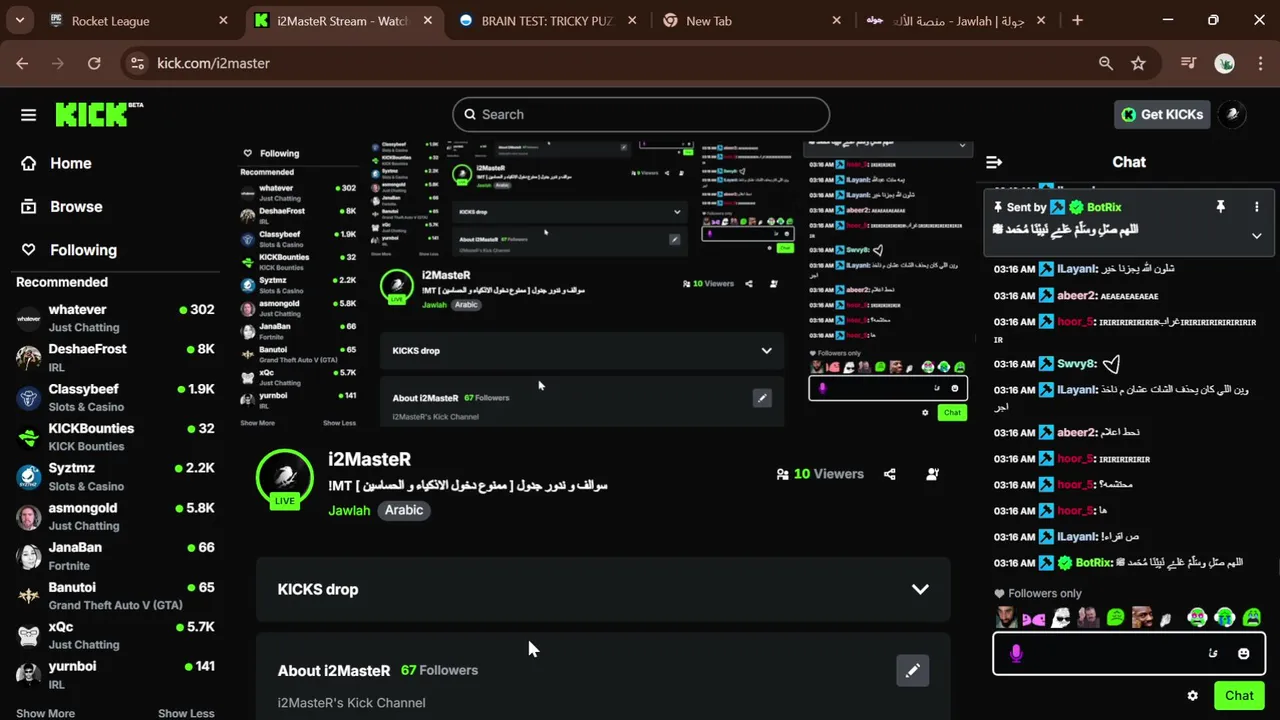Switch to the New Tab tab
The height and width of the screenshot is (720, 1280).
click(752, 21)
